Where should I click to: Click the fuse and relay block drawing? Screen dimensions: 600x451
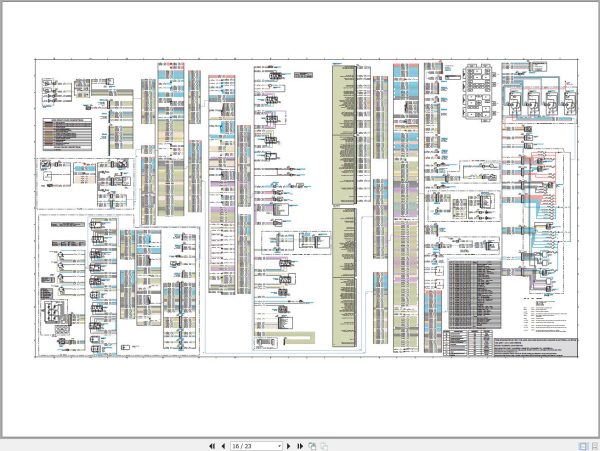(479, 93)
